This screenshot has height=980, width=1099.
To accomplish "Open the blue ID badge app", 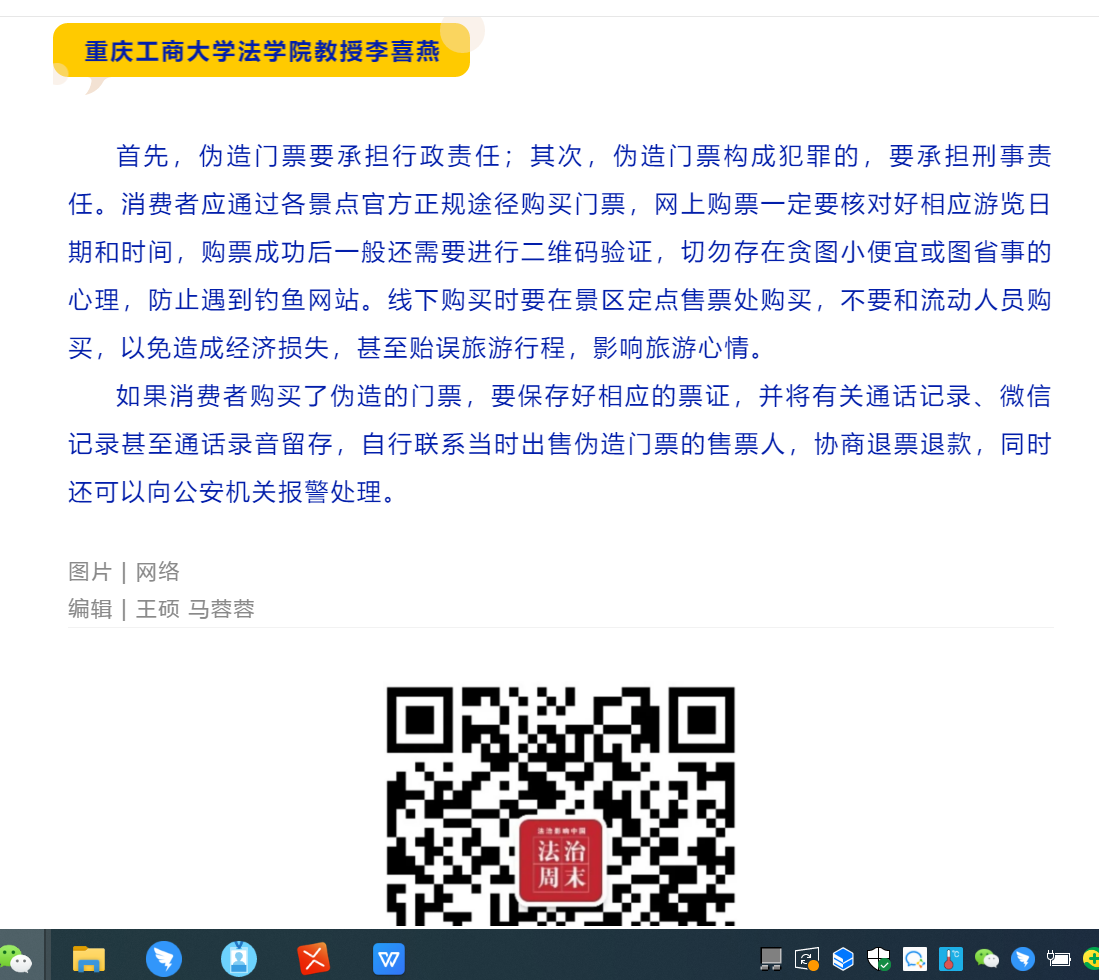I will pyautogui.click(x=239, y=960).
